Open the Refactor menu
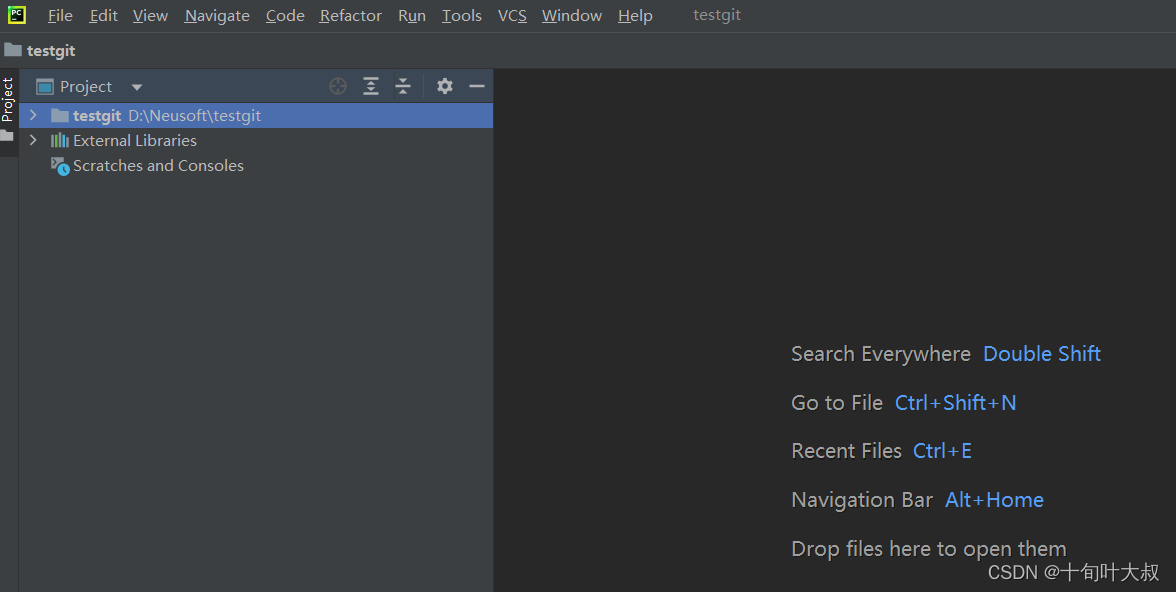The width and height of the screenshot is (1176, 592). click(x=350, y=16)
